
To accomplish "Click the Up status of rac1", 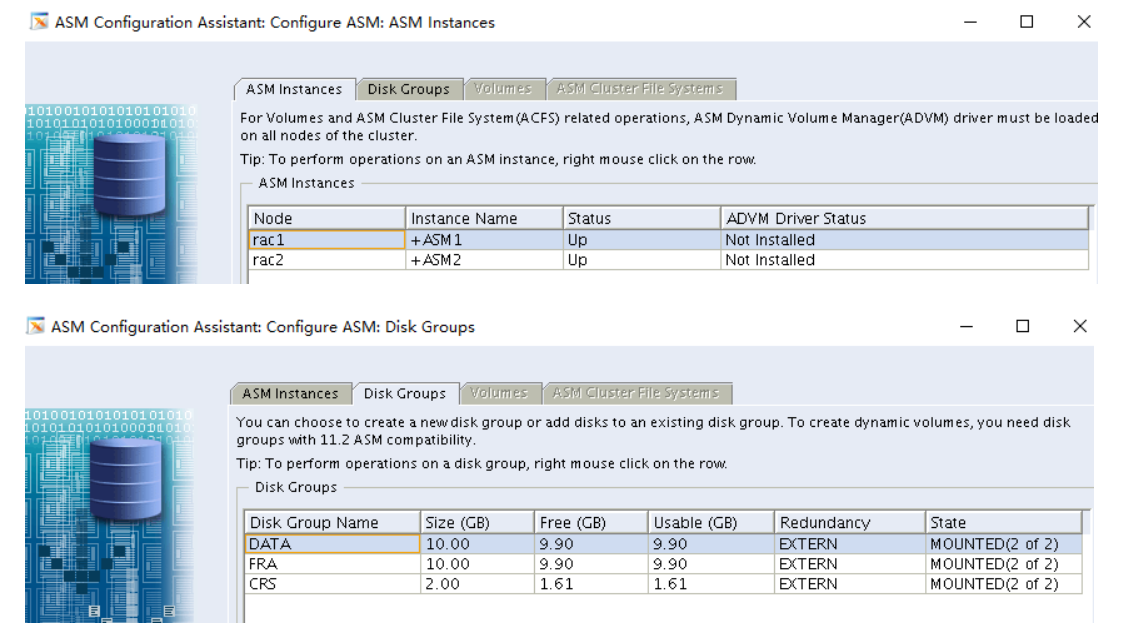I will (641, 240).
